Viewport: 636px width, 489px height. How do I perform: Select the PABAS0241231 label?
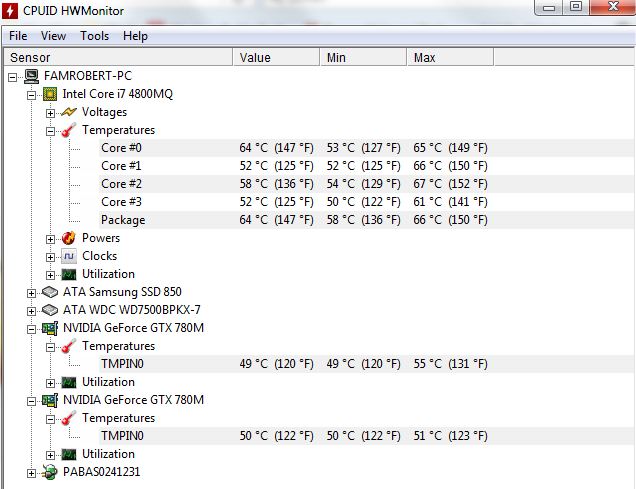tap(101, 472)
